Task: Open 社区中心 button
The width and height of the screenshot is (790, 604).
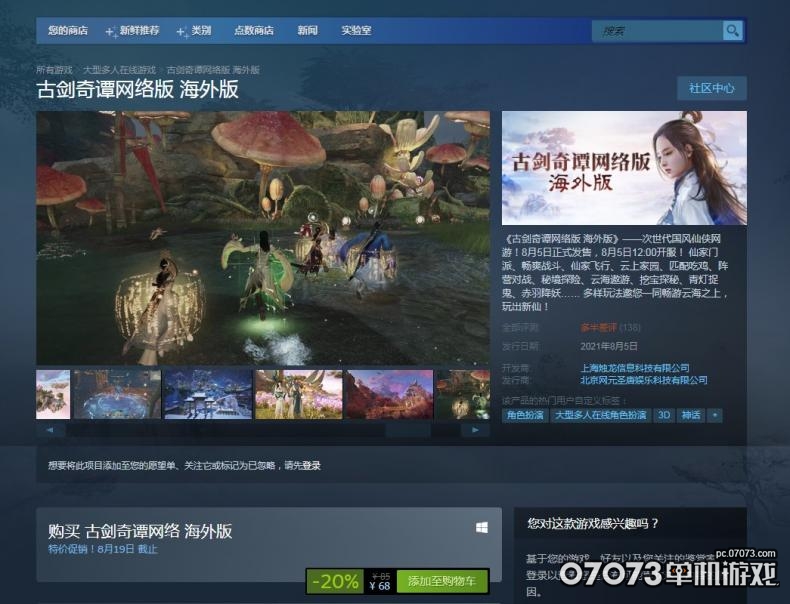Action: pyautogui.click(x=711, y=88)
